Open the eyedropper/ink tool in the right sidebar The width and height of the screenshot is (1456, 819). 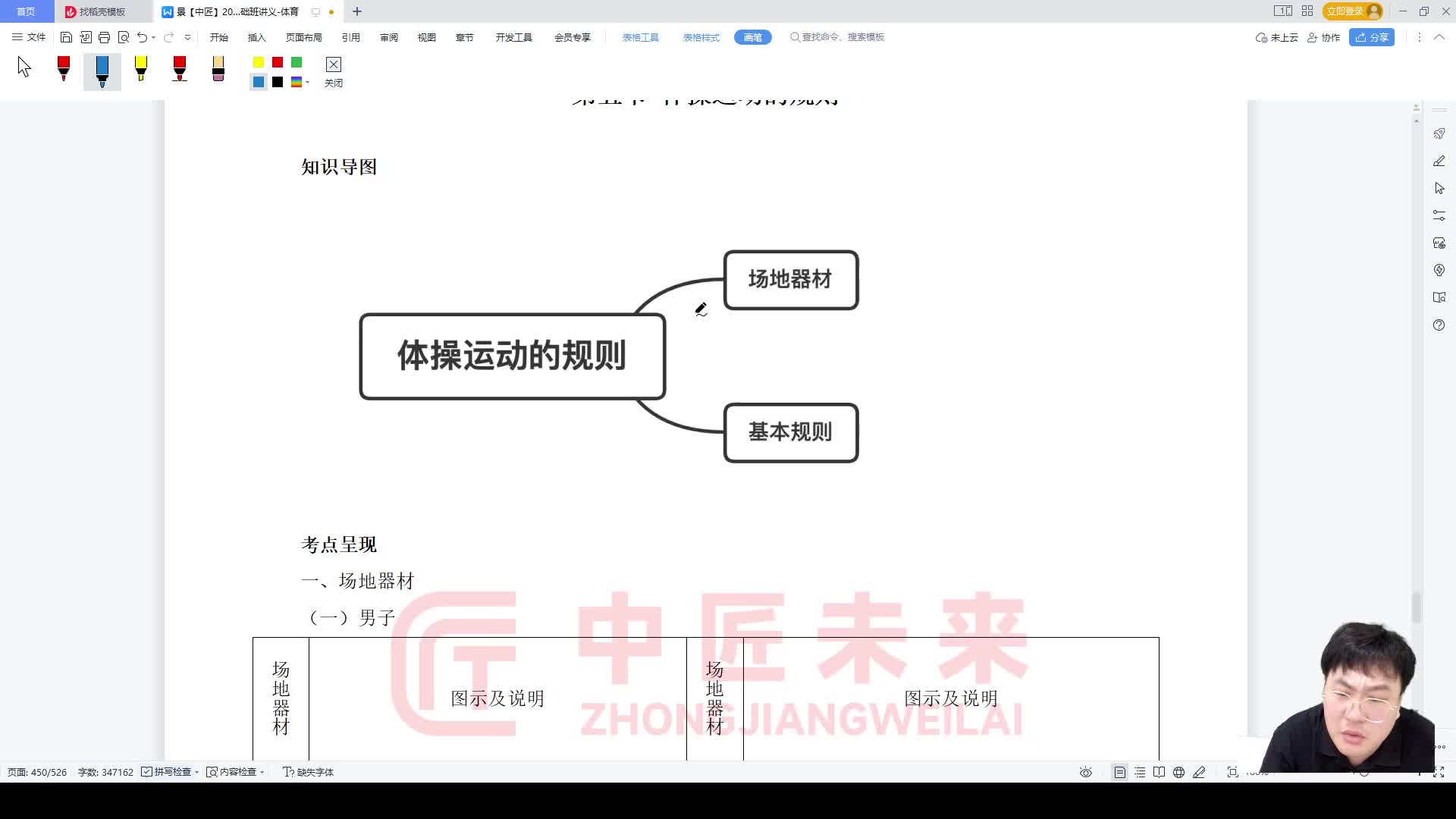coord(1439,161)
